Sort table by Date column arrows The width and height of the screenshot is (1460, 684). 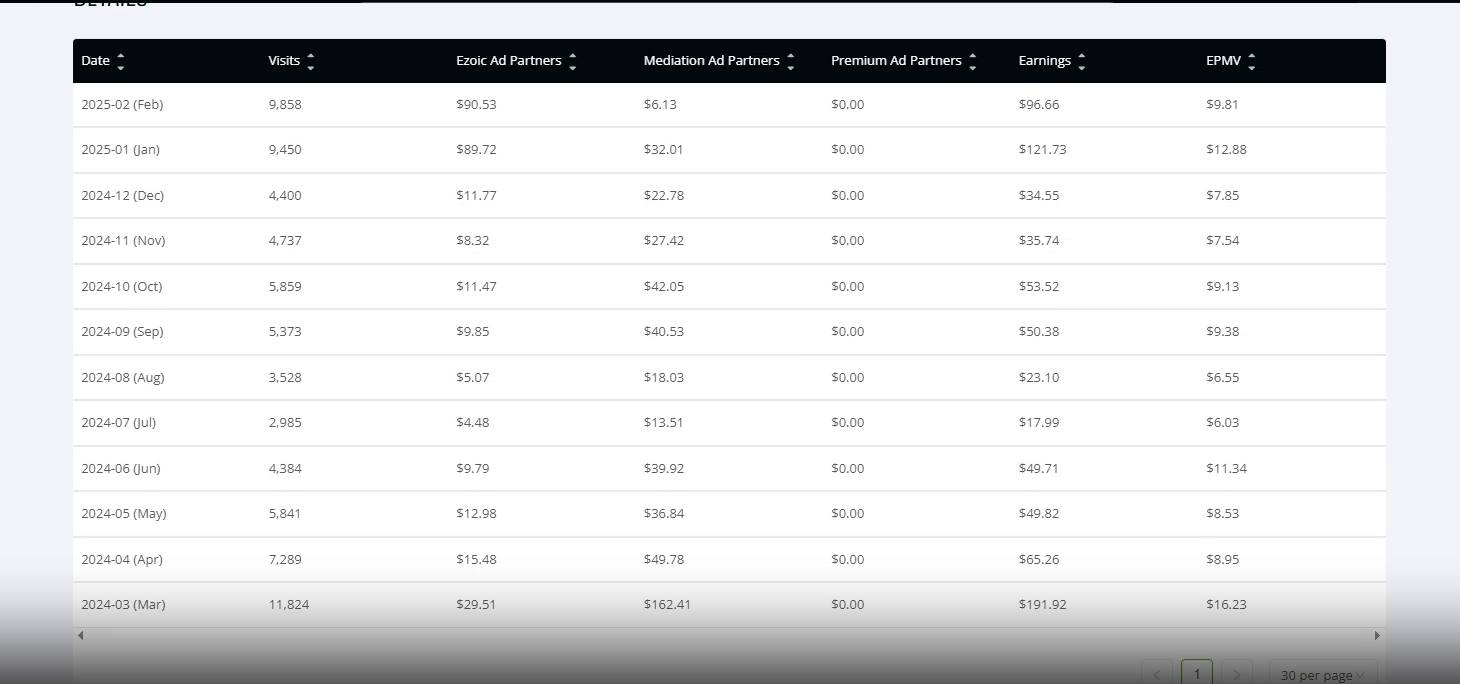tap(121, 61)
